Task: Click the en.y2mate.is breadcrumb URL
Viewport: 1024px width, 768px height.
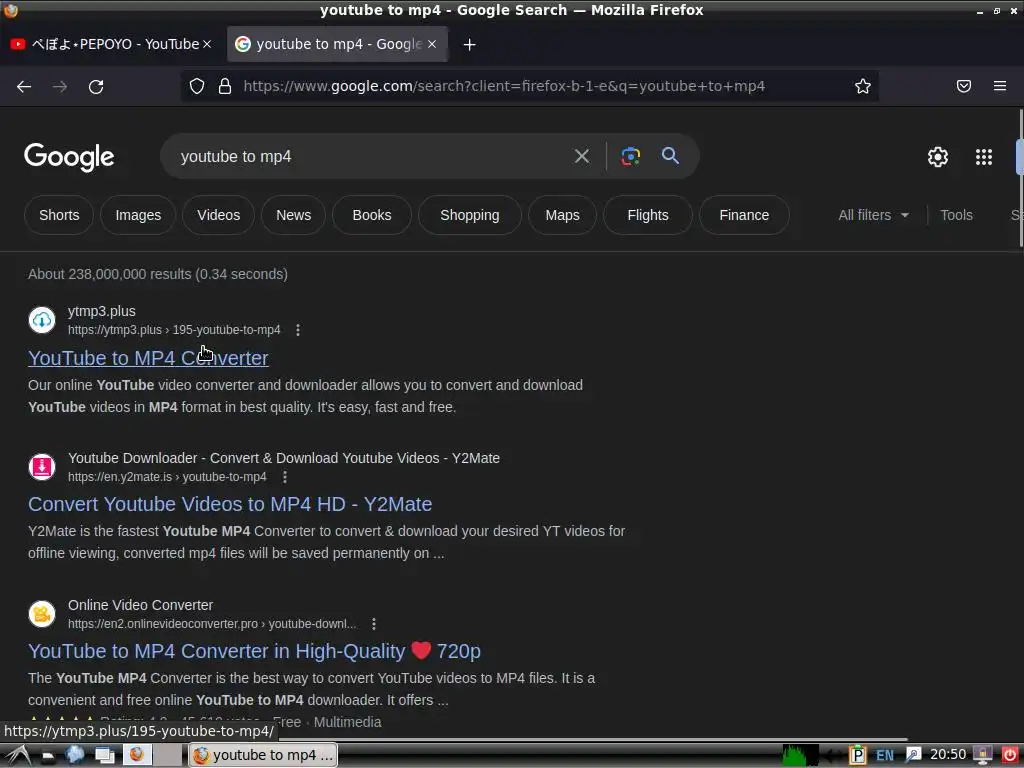Action: coord(167,477)
